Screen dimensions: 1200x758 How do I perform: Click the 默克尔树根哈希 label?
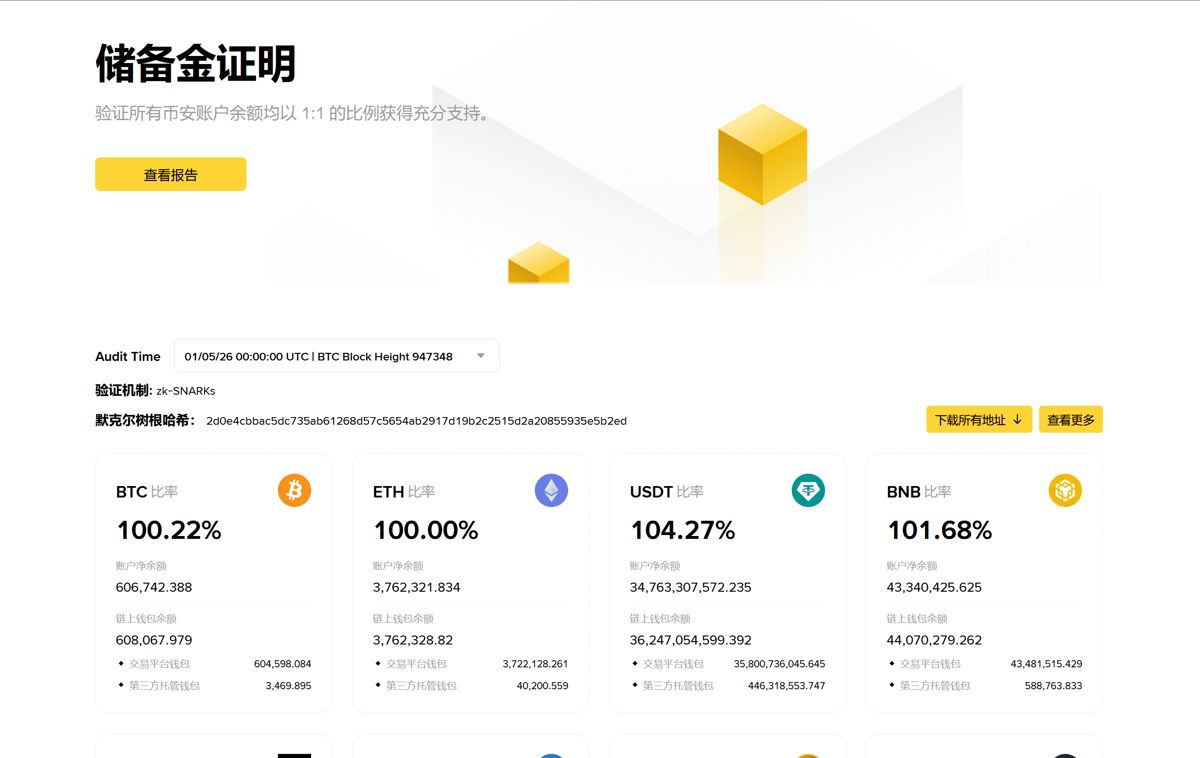point(145,421)
